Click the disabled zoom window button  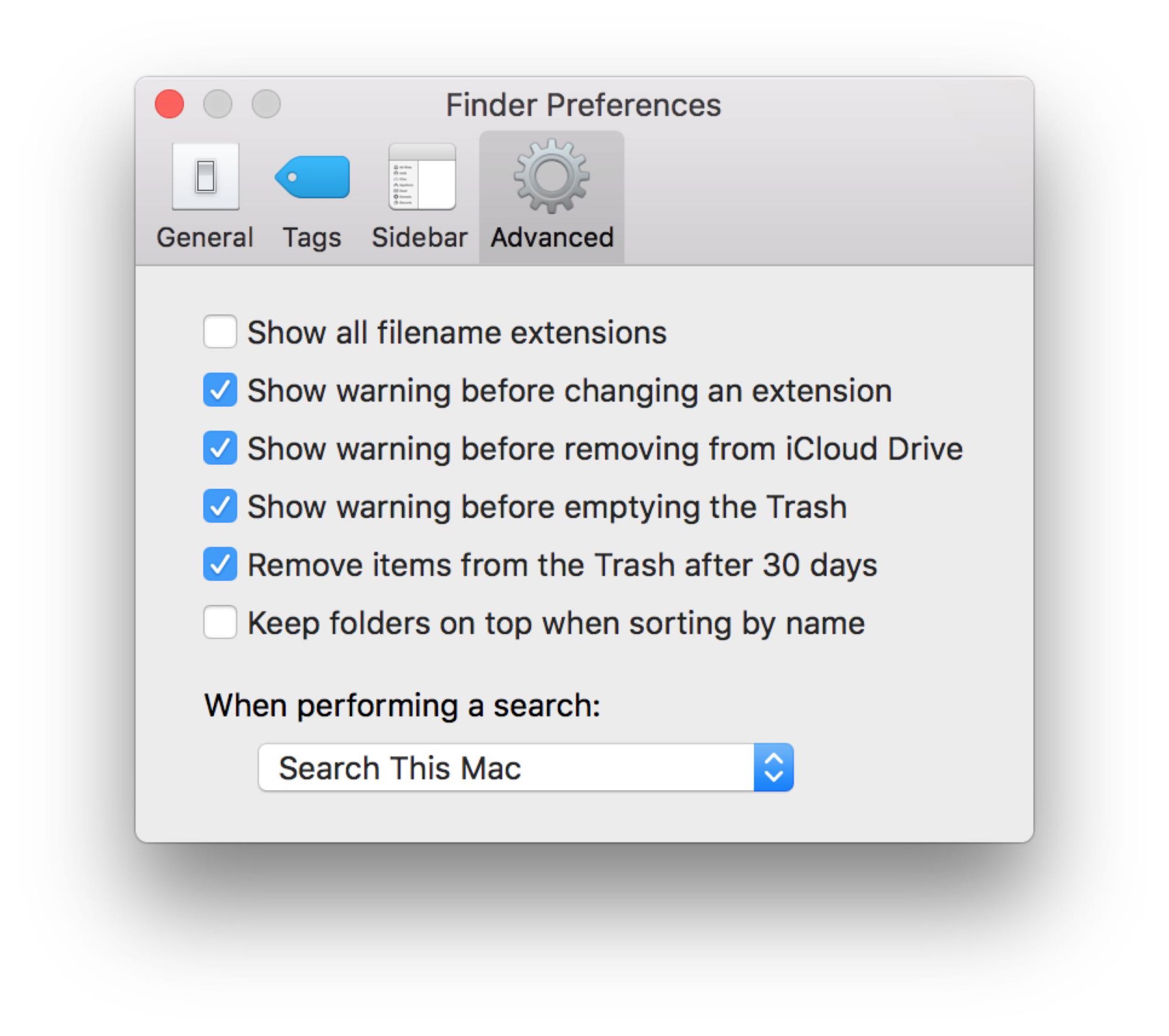coord(266,104)
